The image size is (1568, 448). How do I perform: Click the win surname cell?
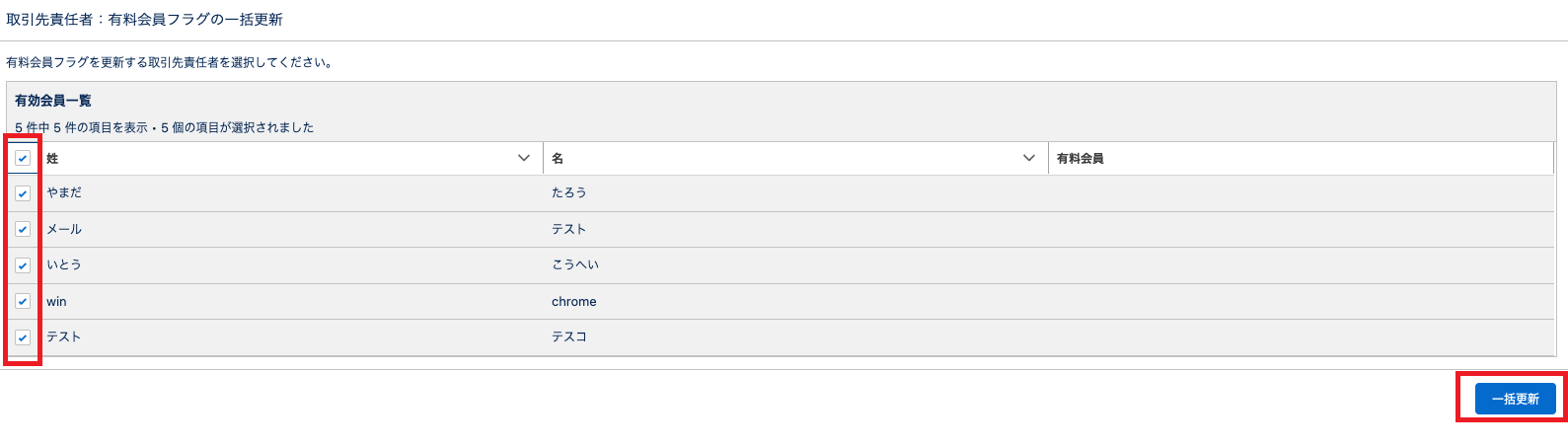point(57,301)
